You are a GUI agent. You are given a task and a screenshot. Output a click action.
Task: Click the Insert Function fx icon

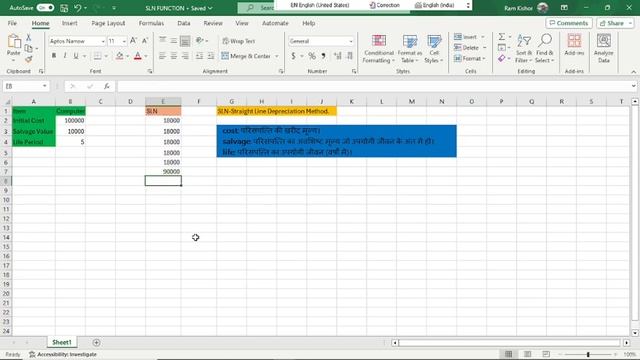coord(107,86)
